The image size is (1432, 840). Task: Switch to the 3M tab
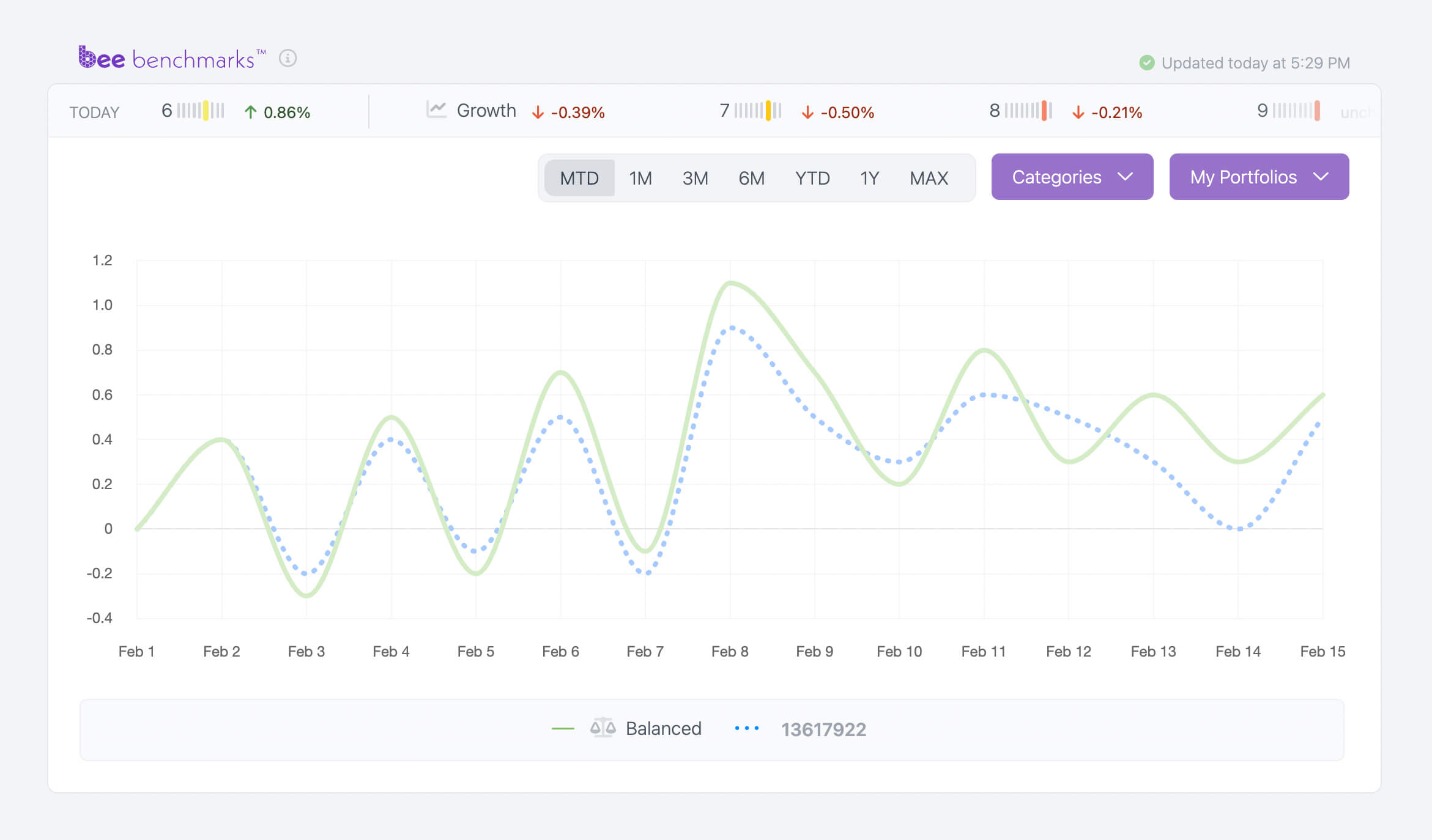click(695, 177)
